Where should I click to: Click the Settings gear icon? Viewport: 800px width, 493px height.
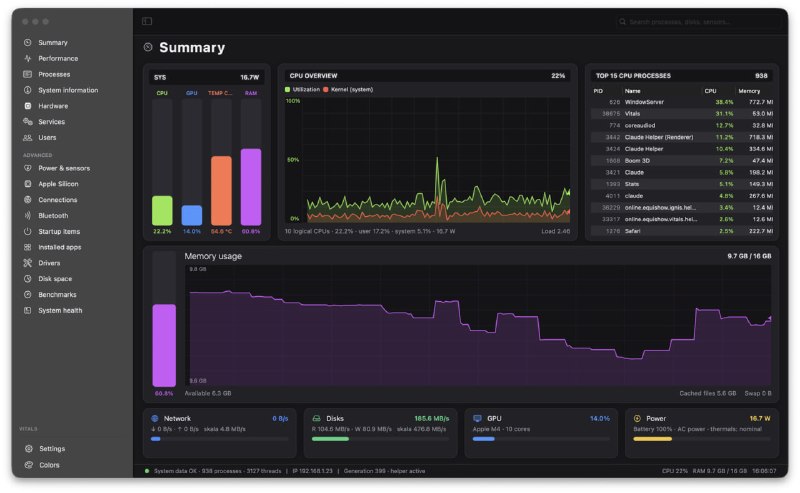[29, 449]
